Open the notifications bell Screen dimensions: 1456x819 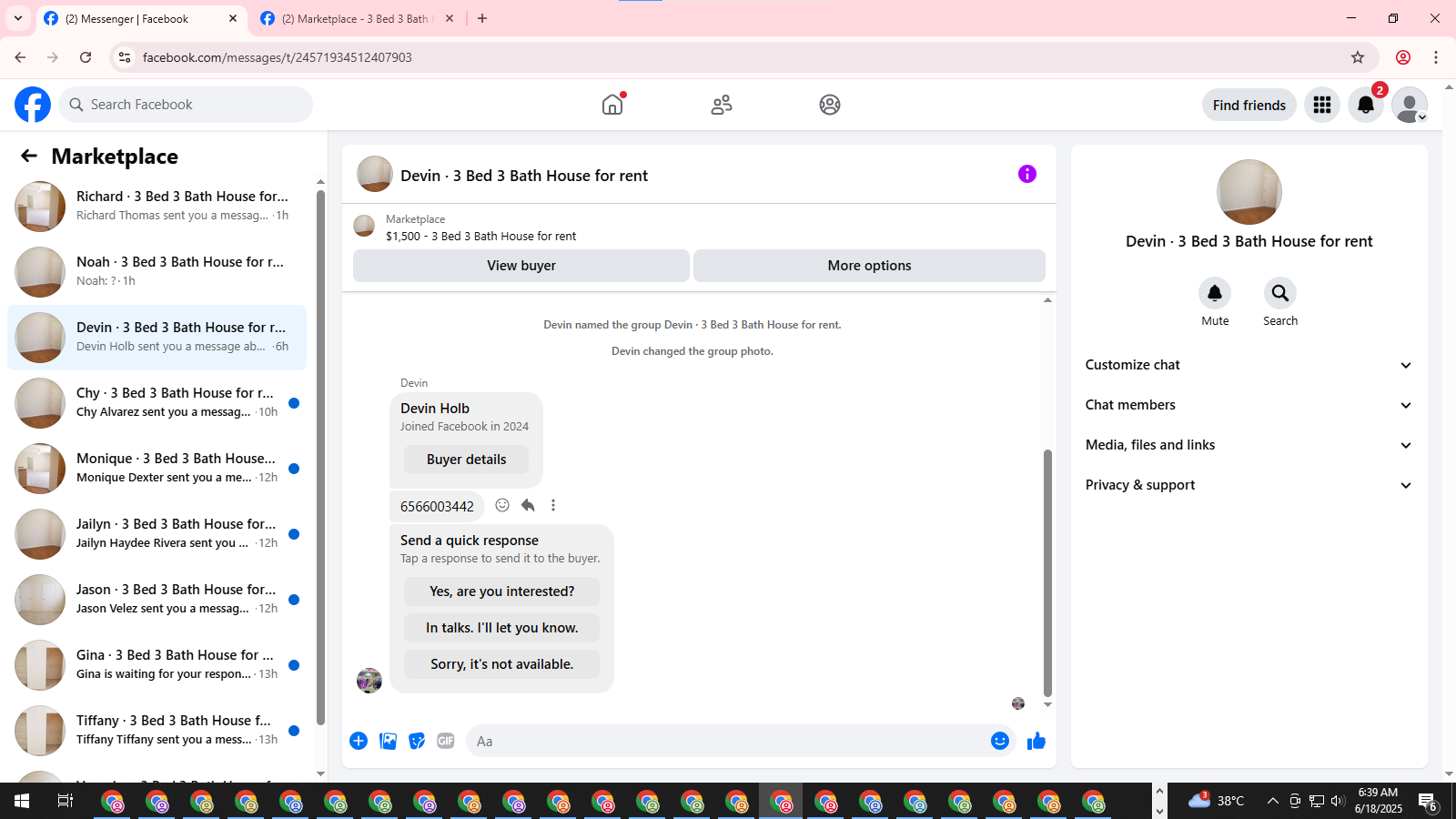point(1366,105)
